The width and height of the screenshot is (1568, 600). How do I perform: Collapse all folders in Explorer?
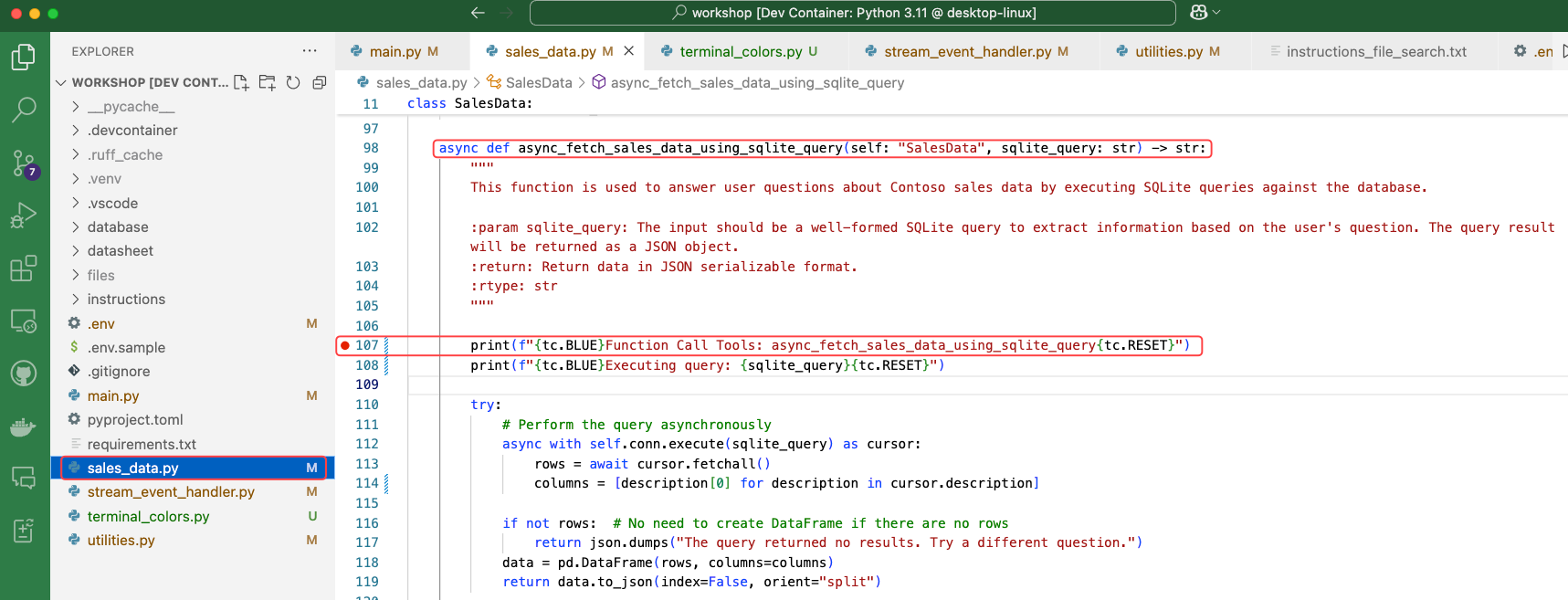coord(319,82)
